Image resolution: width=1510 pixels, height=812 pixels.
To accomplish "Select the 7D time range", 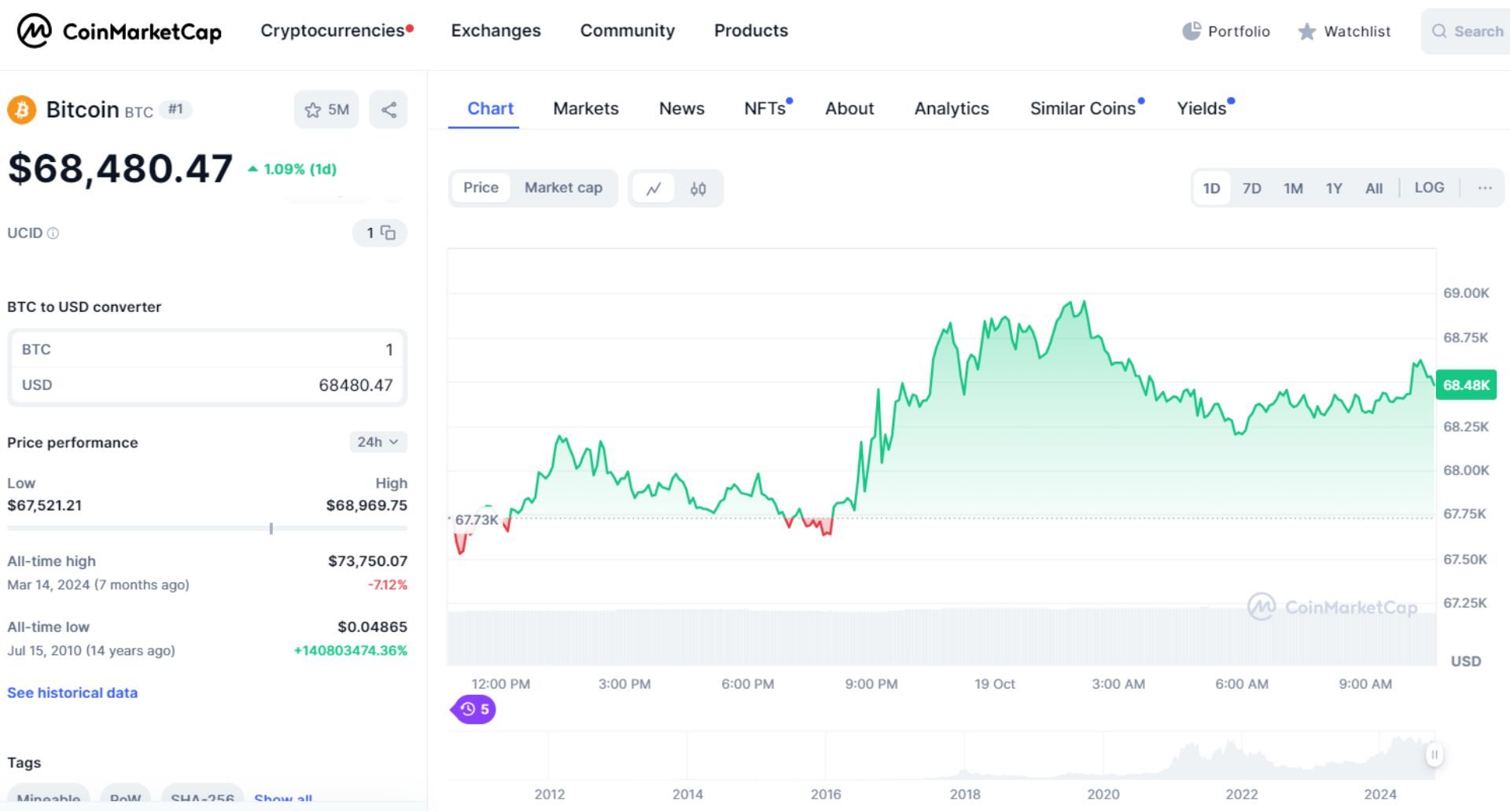I will point(1251,189).
